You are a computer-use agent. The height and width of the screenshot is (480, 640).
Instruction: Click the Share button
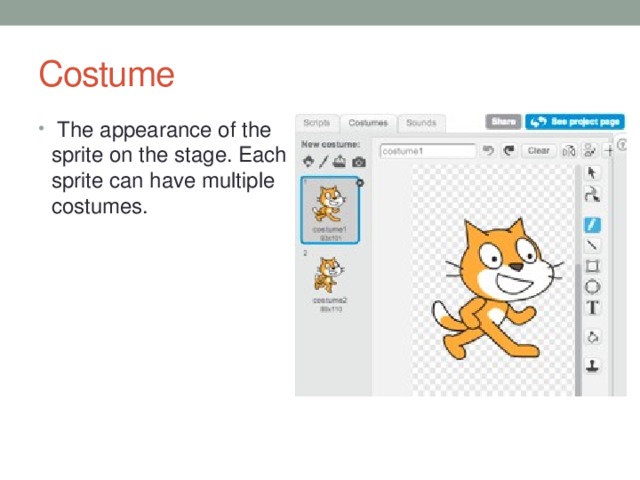pyautogui.click(x=503, y=122)
